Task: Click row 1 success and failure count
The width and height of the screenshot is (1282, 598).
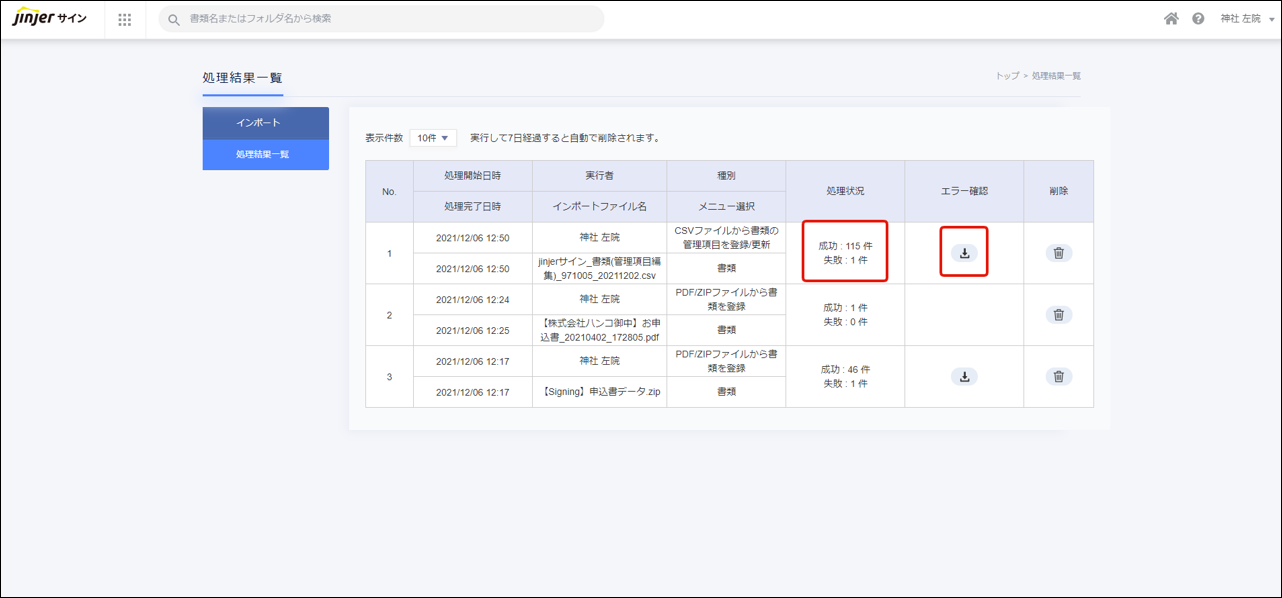Action: click(845, 253)
